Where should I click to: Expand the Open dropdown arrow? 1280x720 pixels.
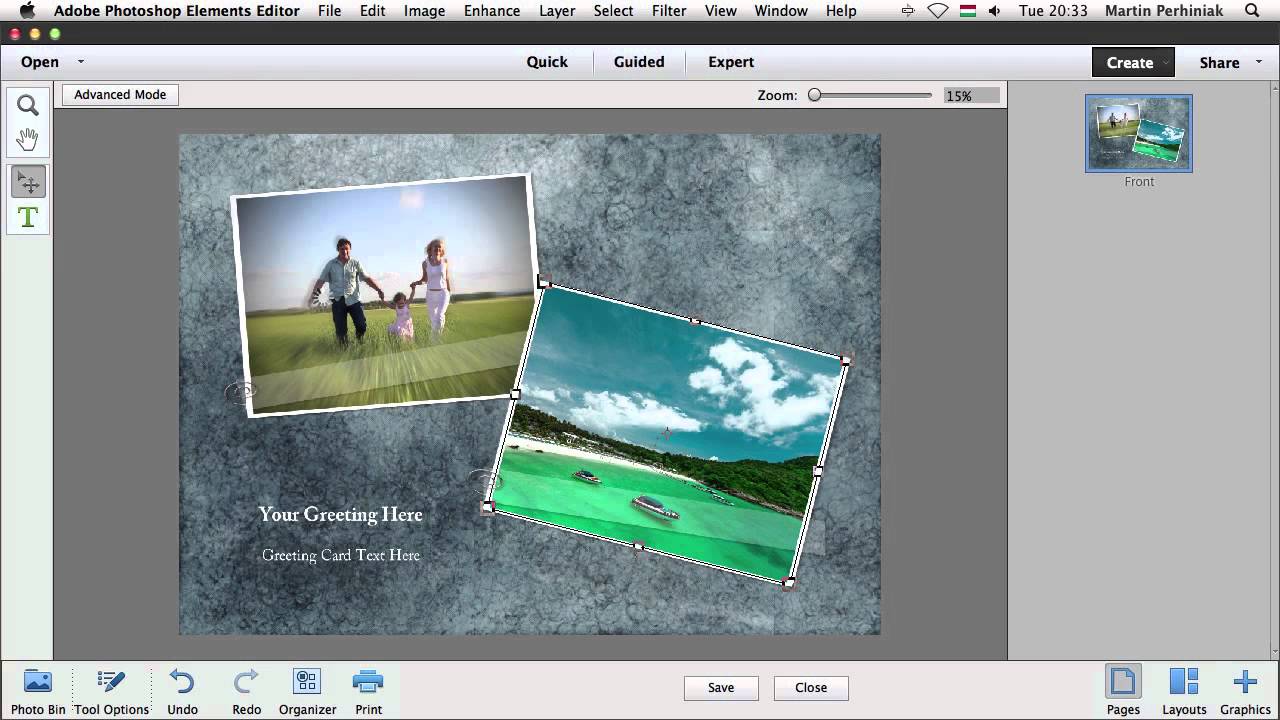[81, 62]
